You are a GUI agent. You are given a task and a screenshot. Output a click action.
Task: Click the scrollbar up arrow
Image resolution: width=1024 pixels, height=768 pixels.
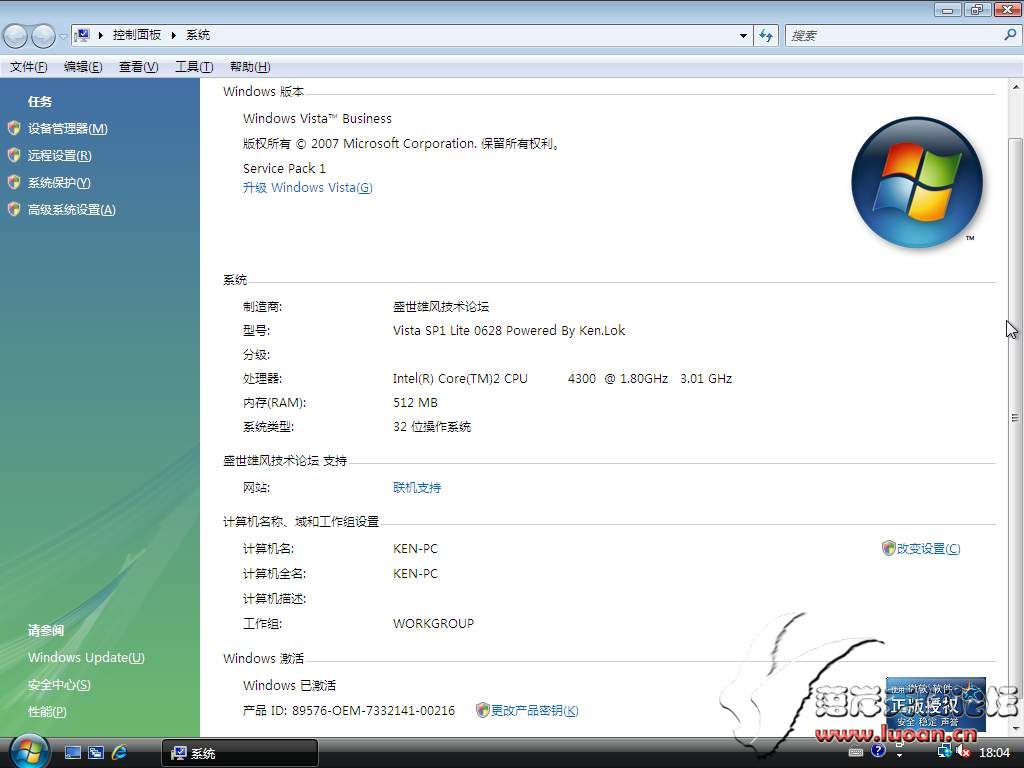pyautogui.click(x=1015, y=86)
